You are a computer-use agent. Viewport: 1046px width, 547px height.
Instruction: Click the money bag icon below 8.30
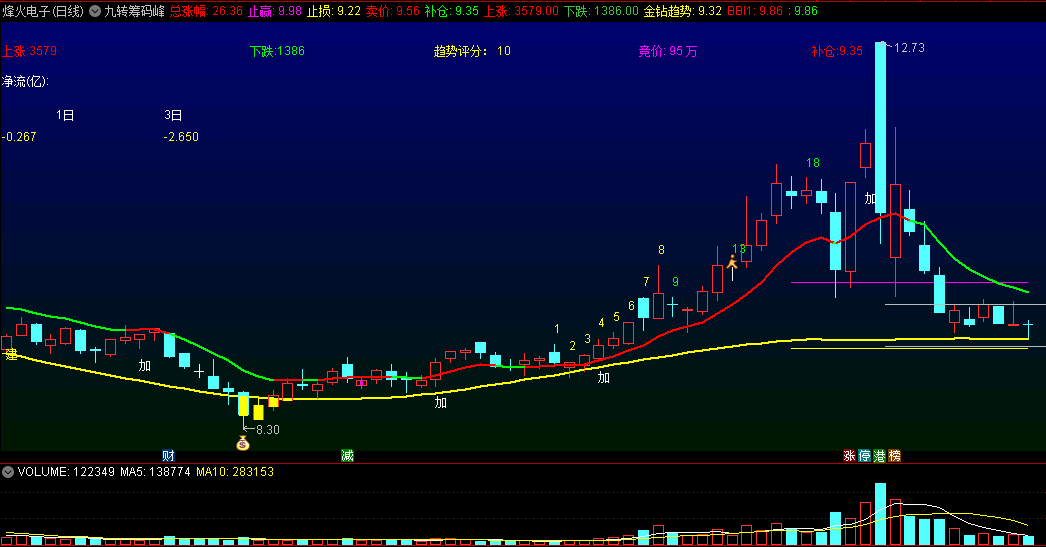coord(243,443)
